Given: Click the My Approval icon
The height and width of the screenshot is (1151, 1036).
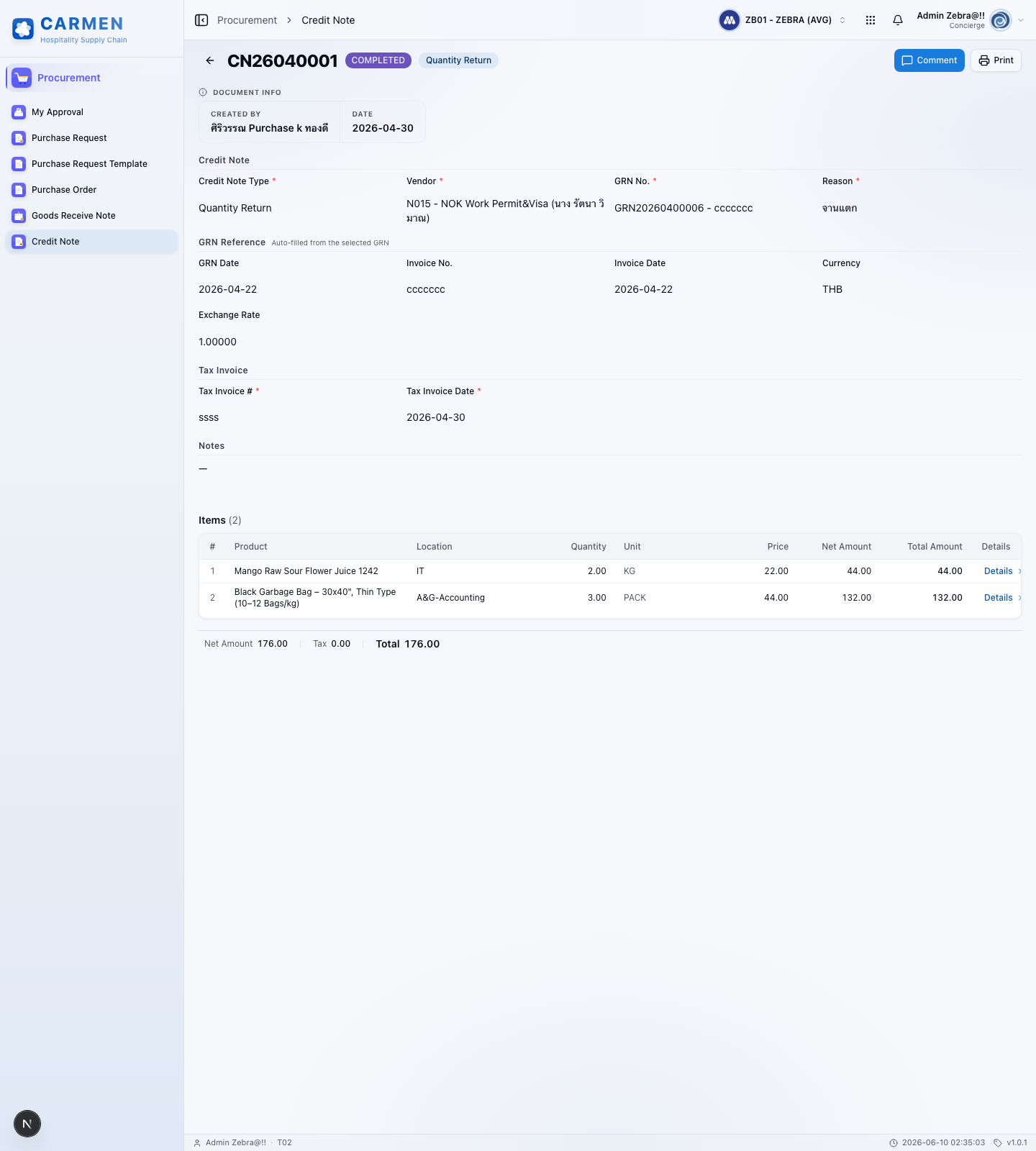Looking at the screenshot, I should pyautogui.click(x=19, y=112).
